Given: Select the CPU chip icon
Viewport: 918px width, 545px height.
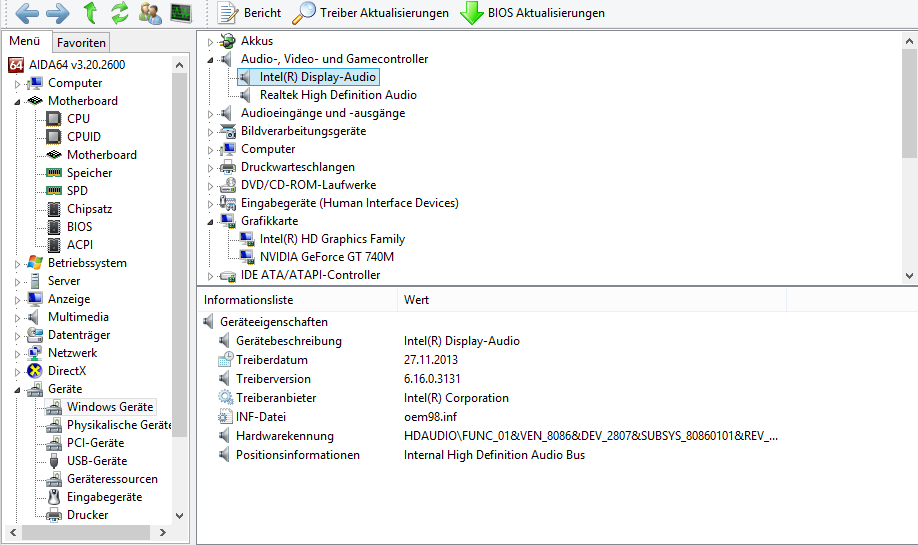Looking at the screenshot, I should 54,119.
